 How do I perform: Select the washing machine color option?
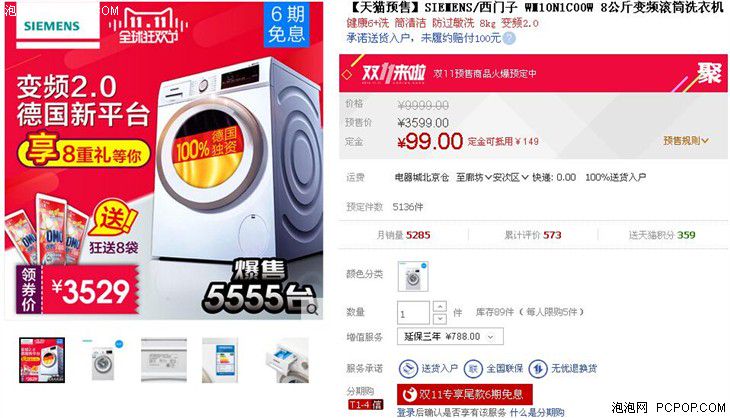(x=413, y=276)
